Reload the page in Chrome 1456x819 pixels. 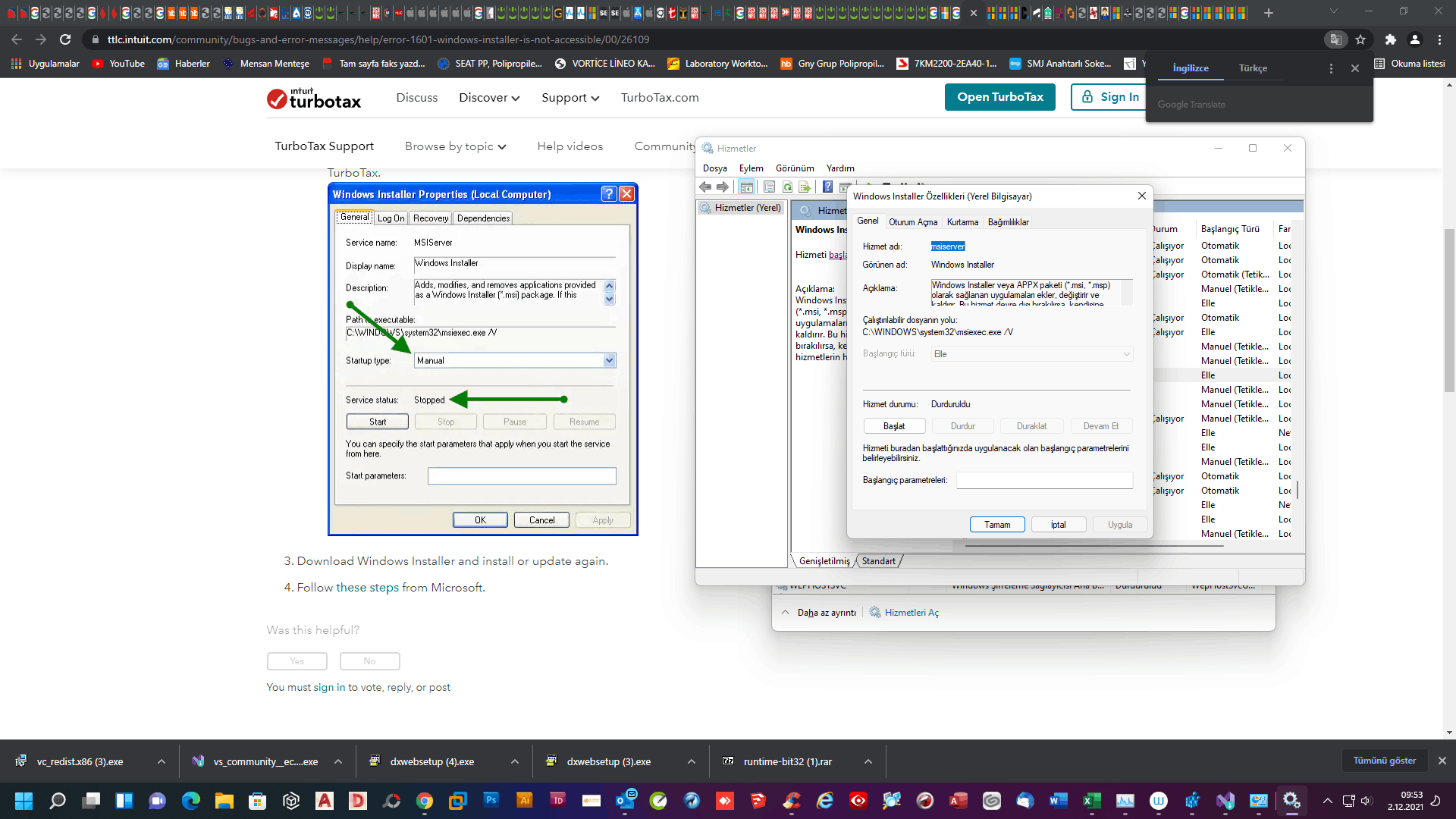click(65, 39)
